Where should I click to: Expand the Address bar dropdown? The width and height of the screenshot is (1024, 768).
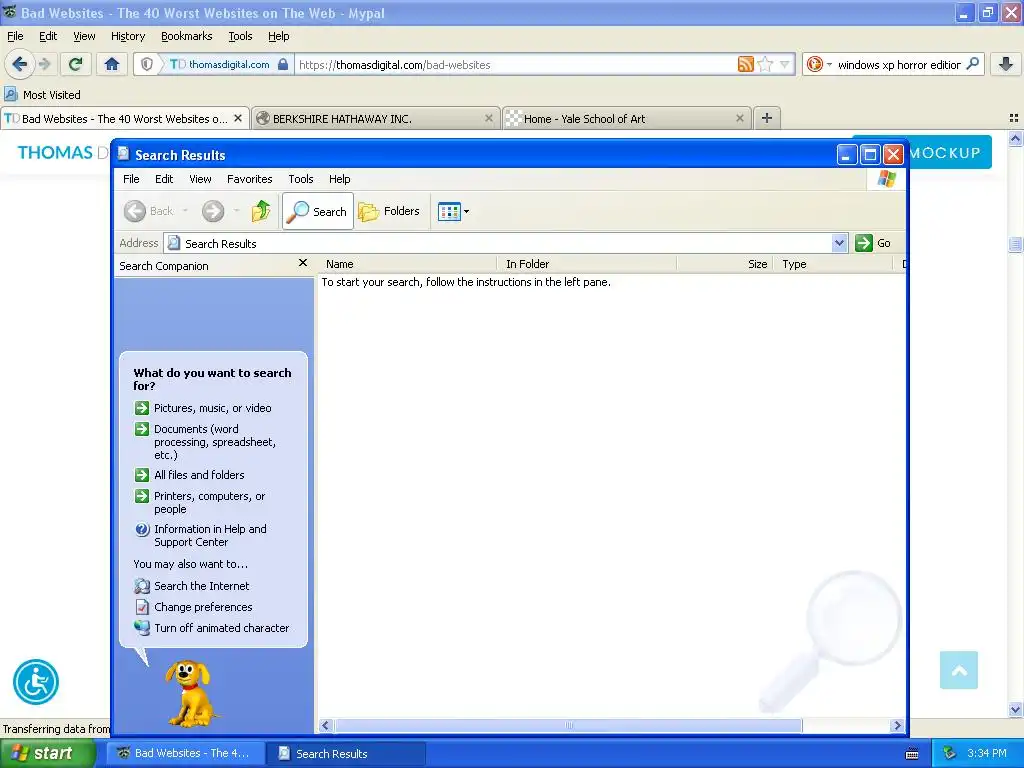coord(840,243)
